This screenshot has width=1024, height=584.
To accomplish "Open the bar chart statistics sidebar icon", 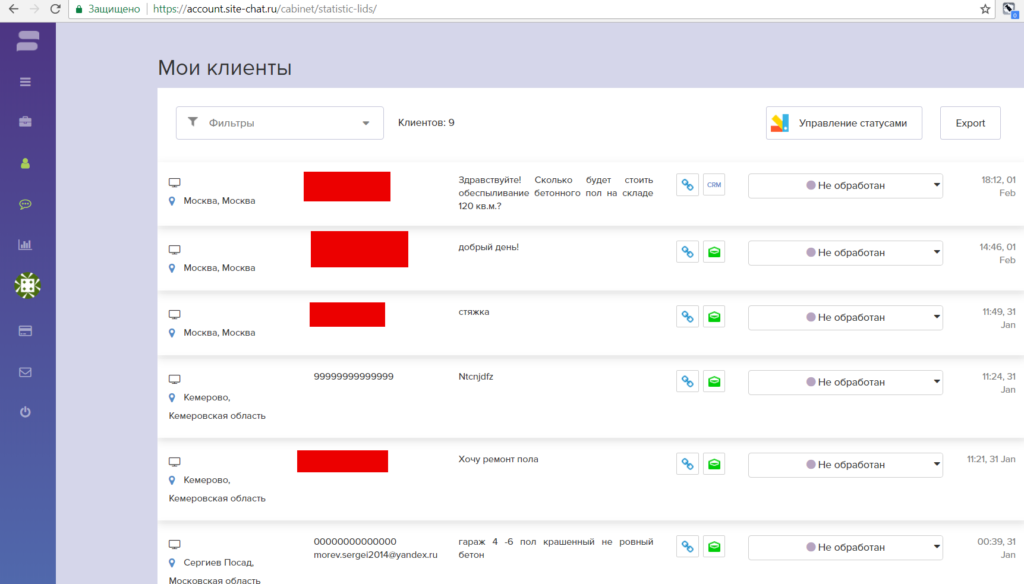I will tap(26, 245).
